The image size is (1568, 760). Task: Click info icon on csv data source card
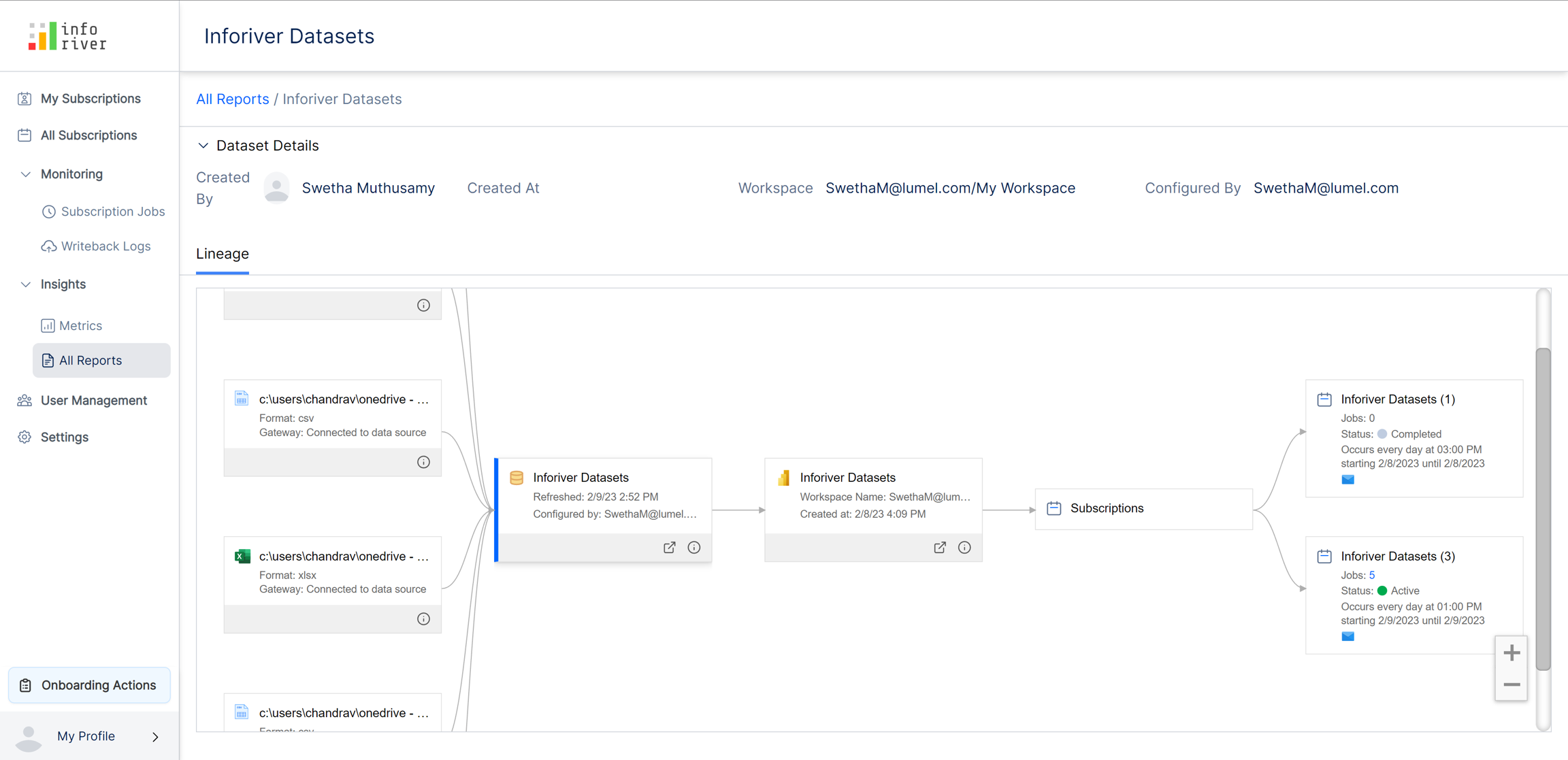(423, 463)
